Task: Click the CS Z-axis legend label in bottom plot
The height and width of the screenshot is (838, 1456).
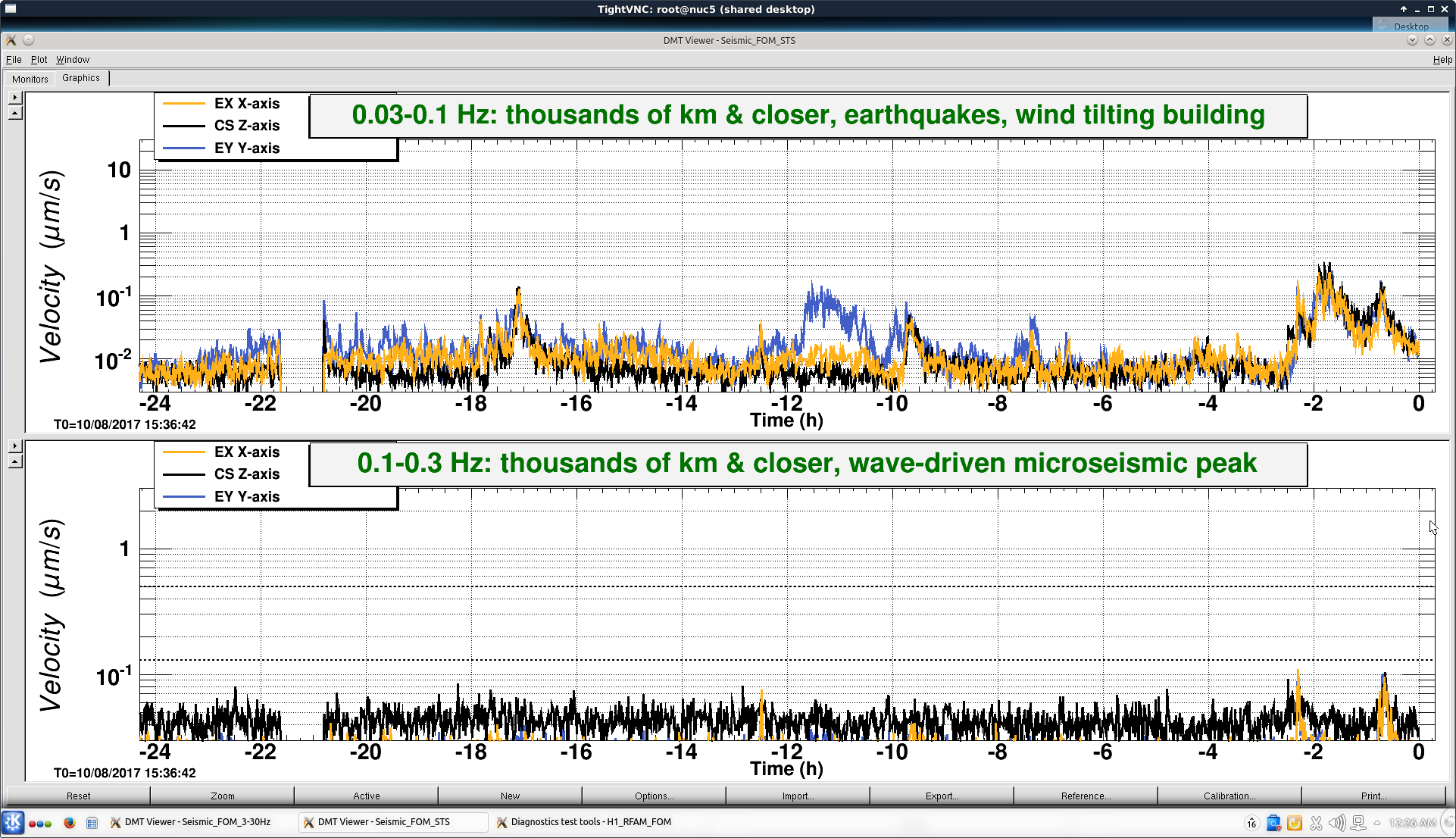Action: tap(247, 474)
